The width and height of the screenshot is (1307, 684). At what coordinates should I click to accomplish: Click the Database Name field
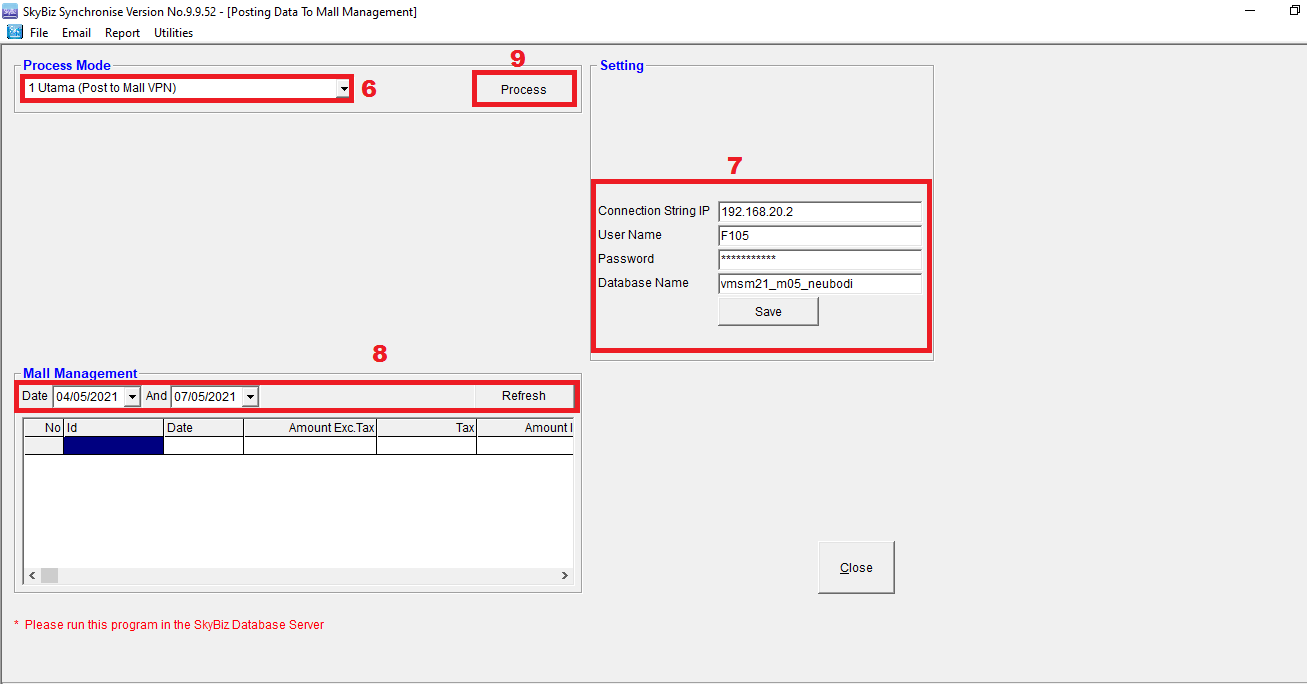tap(819, 284)
